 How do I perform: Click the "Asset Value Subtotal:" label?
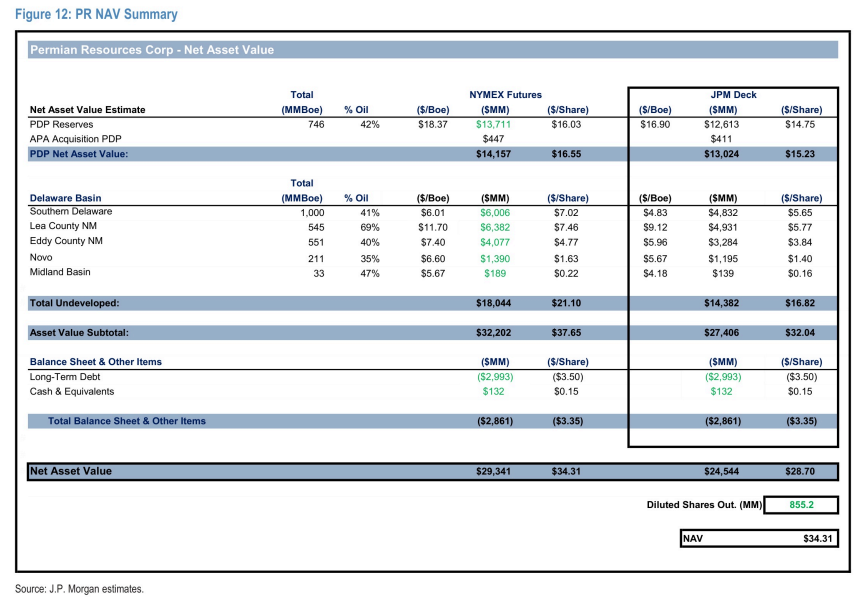point(79,333)
